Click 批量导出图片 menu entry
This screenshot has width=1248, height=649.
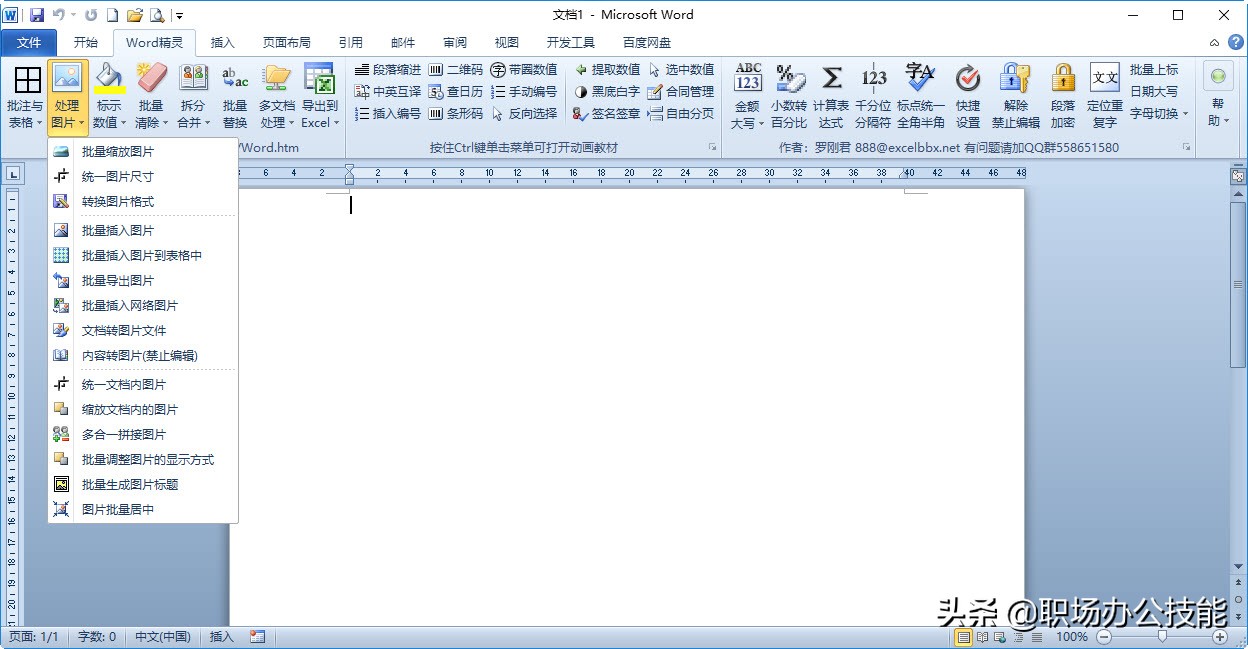pyautogui.click(x=143, y=281)
